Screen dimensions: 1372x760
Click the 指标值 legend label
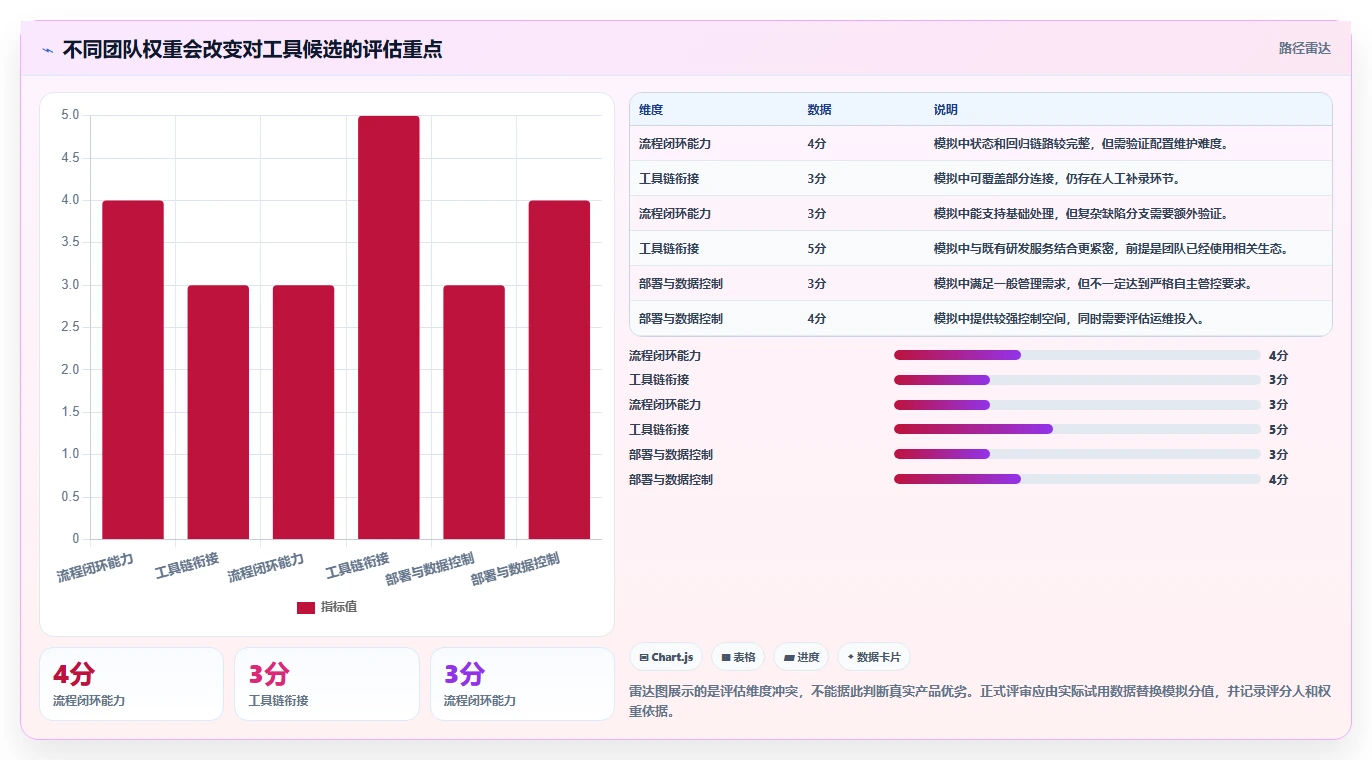pyautogui.click(x=339, y=607)
